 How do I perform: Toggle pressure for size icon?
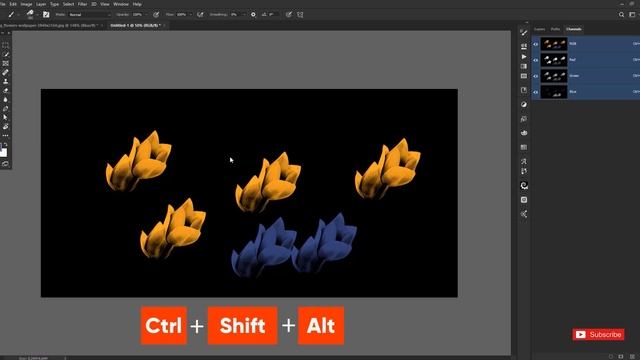(289, 14)
